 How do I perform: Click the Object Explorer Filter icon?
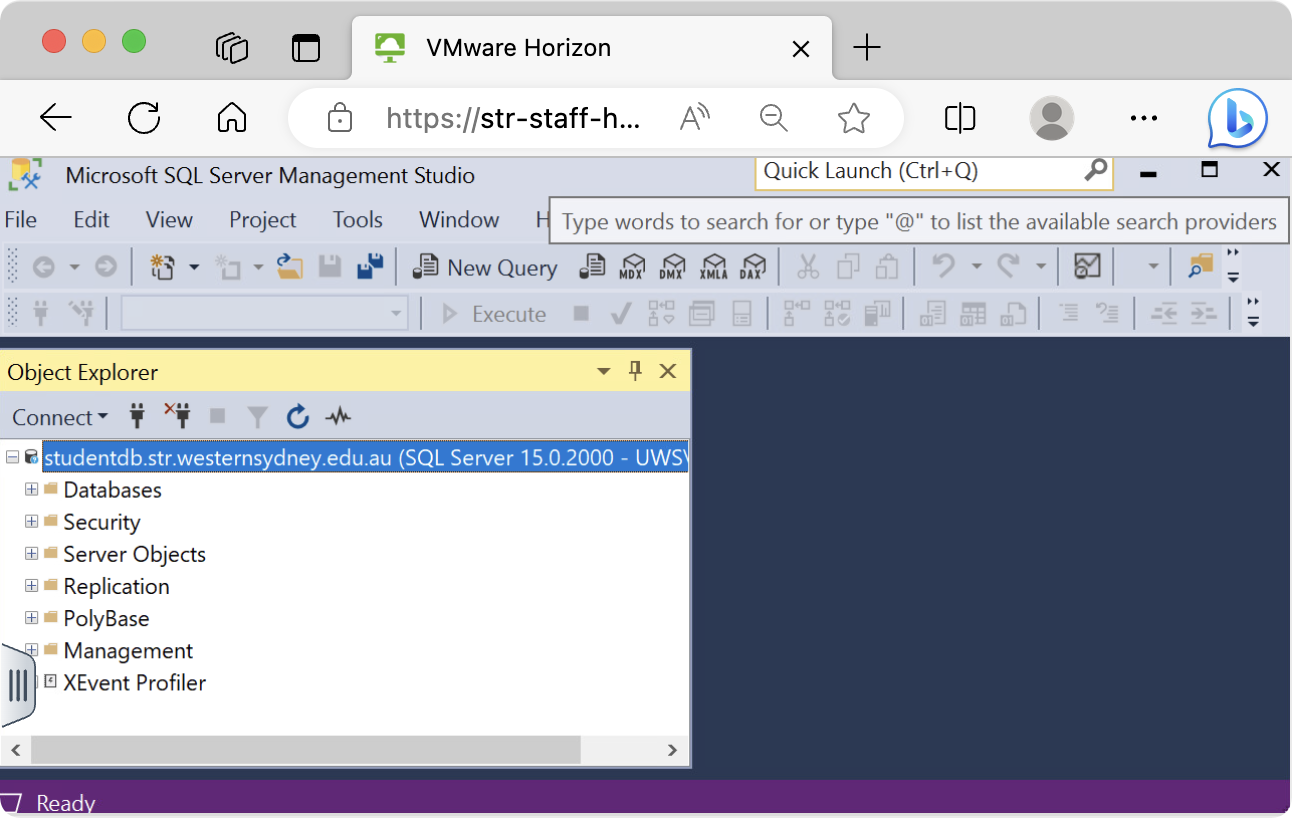point(258,416)
